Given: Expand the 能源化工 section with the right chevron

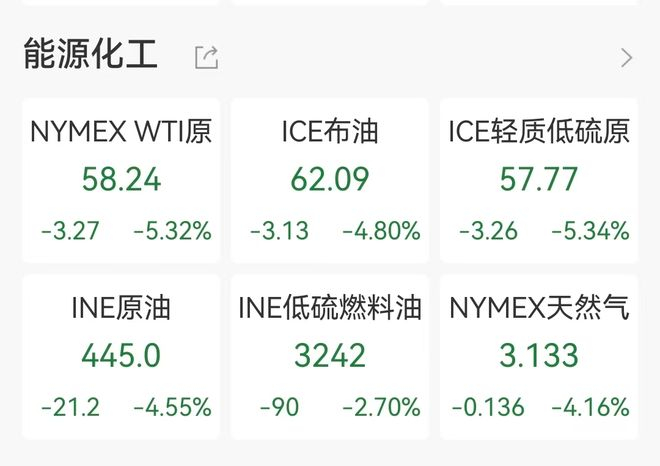Looking at the screenshot, I should [x=627, y=57].
